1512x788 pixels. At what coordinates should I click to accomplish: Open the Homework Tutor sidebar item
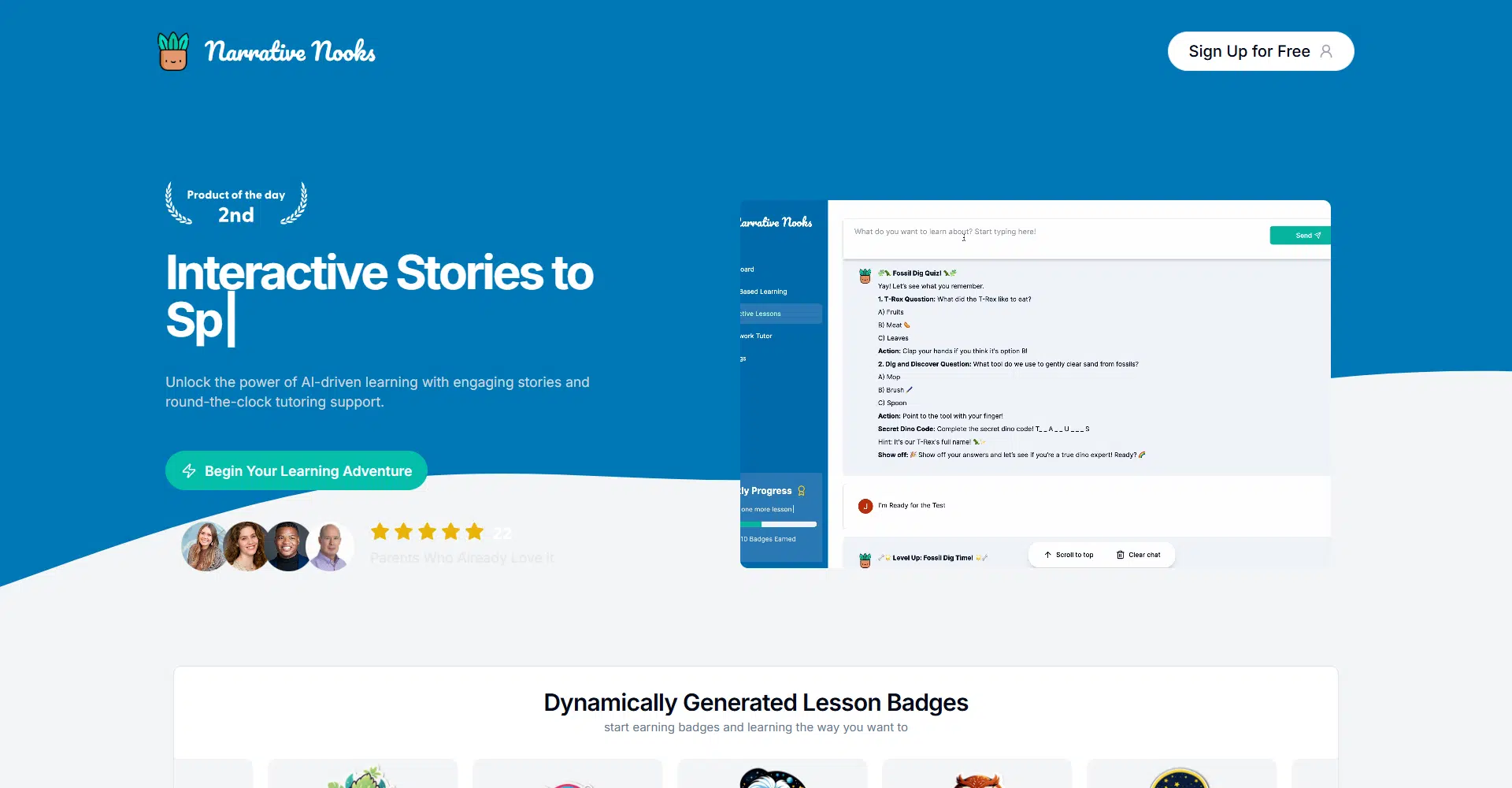tap(757, 336)
